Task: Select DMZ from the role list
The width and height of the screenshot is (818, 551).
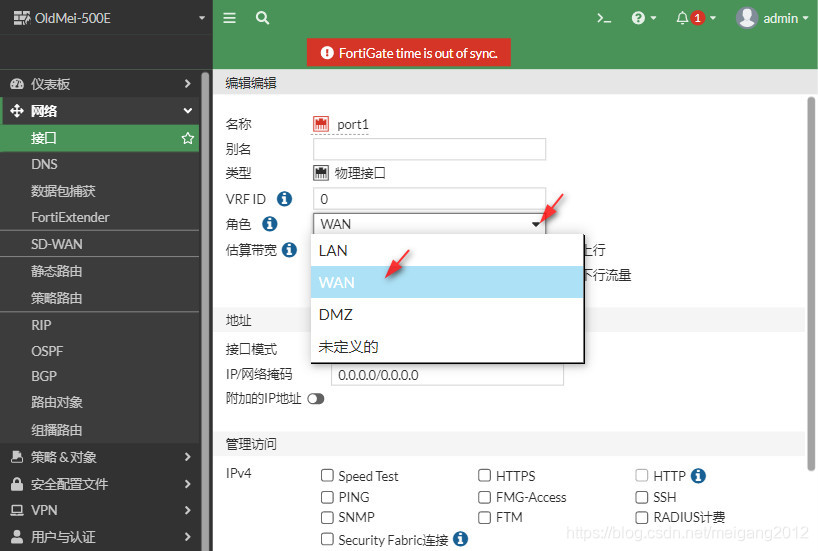Action: point(447,315)
